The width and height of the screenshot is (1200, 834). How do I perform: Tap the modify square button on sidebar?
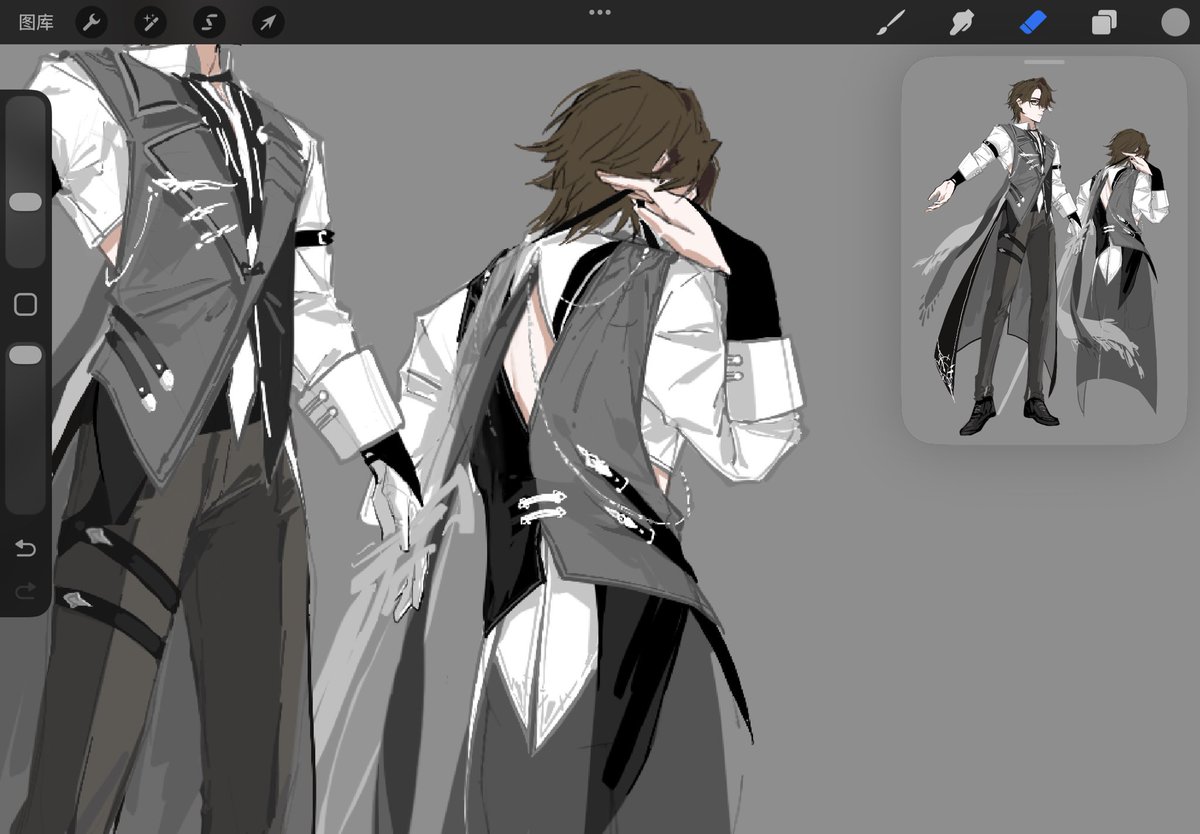tap(23, 304)
